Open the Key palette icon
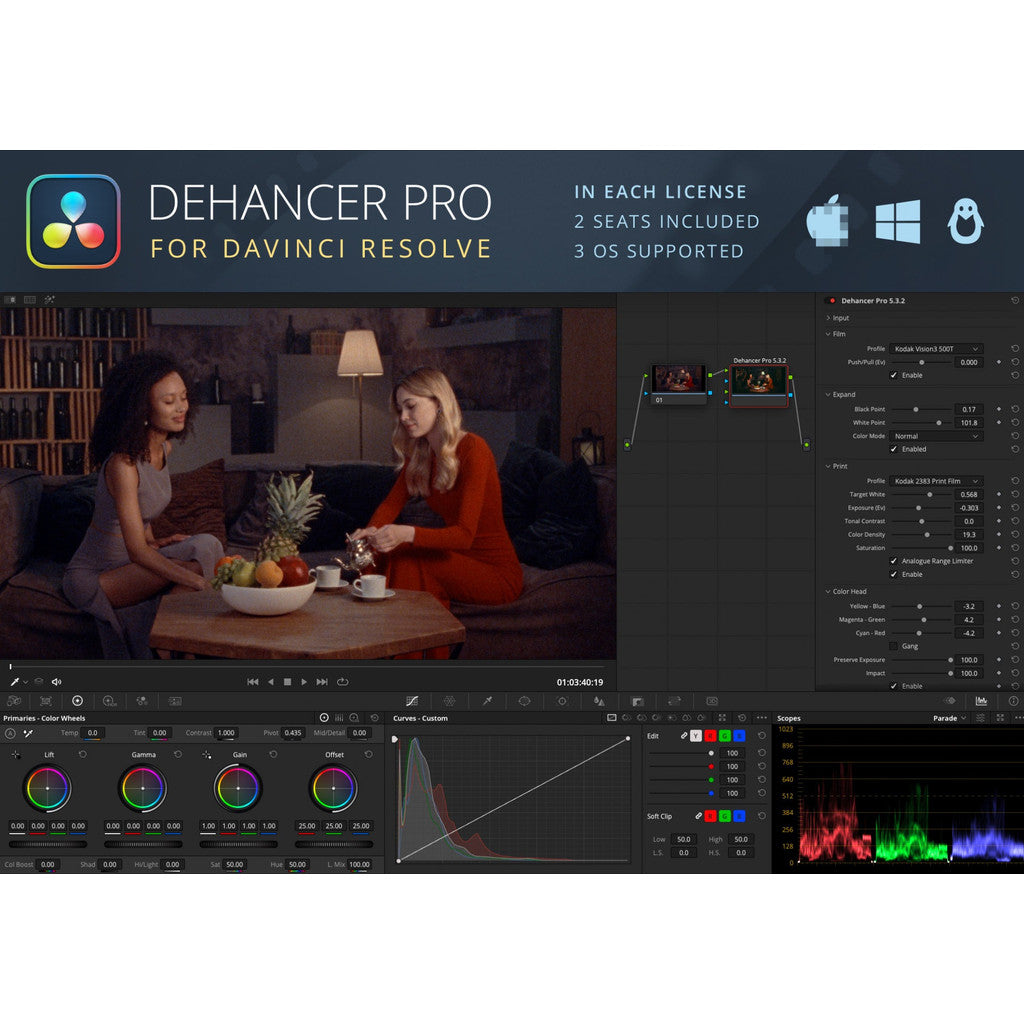The image size is (1024, 1024). tap(637, 701)
